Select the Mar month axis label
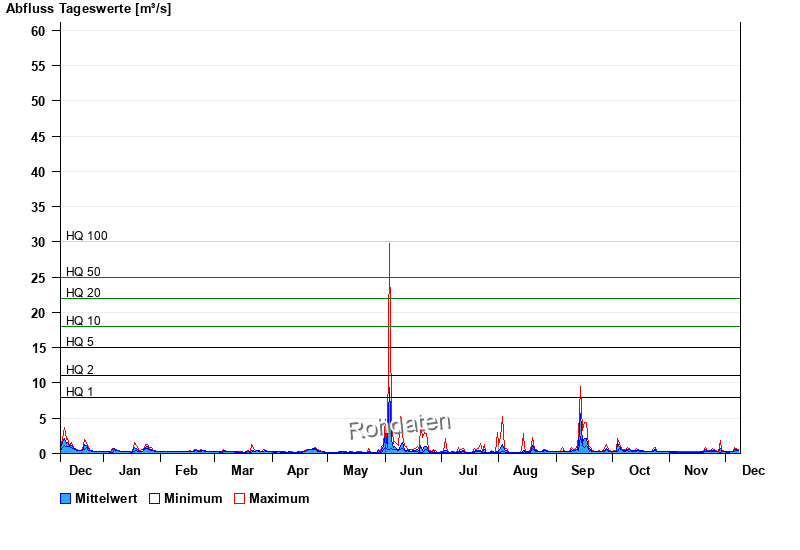This screenshot has width=800, height=550. pyautogui.click(x=242, y=470)
